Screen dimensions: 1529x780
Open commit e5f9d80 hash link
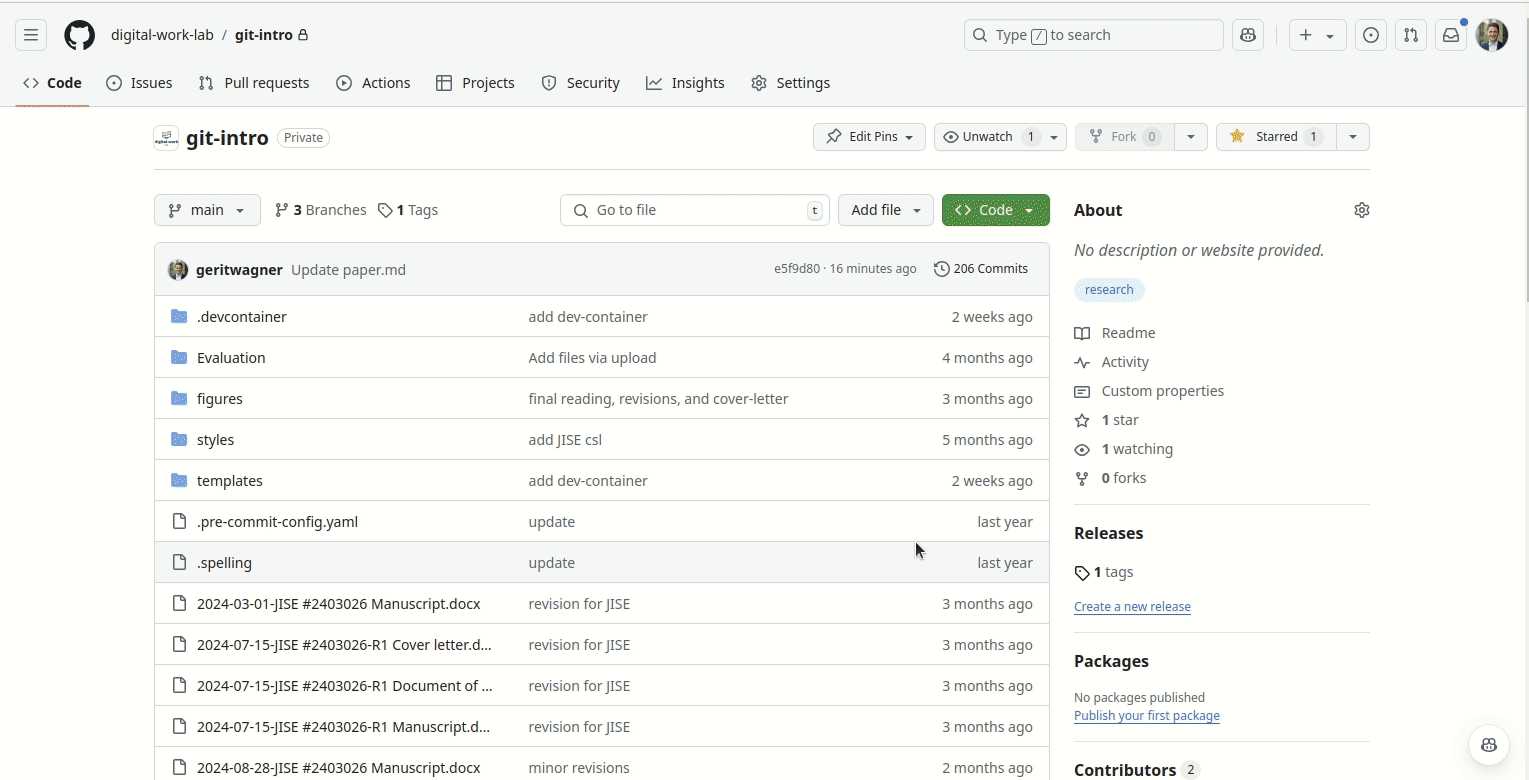tap(797, 269)
